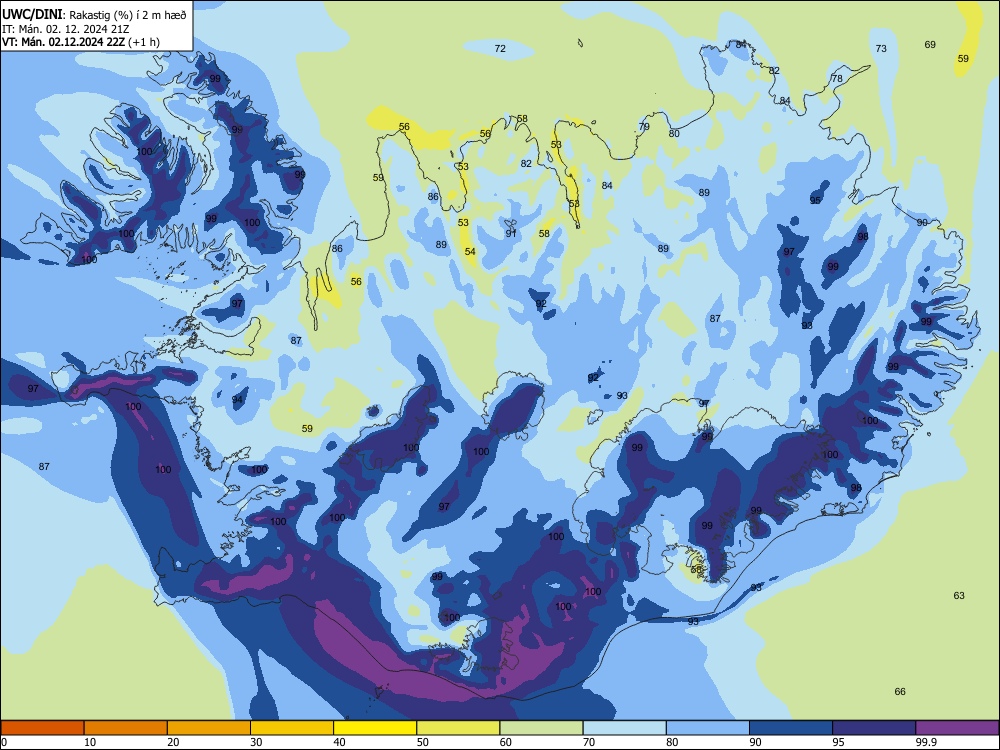Select the orange 10–20 legend color band

(126, 728)
